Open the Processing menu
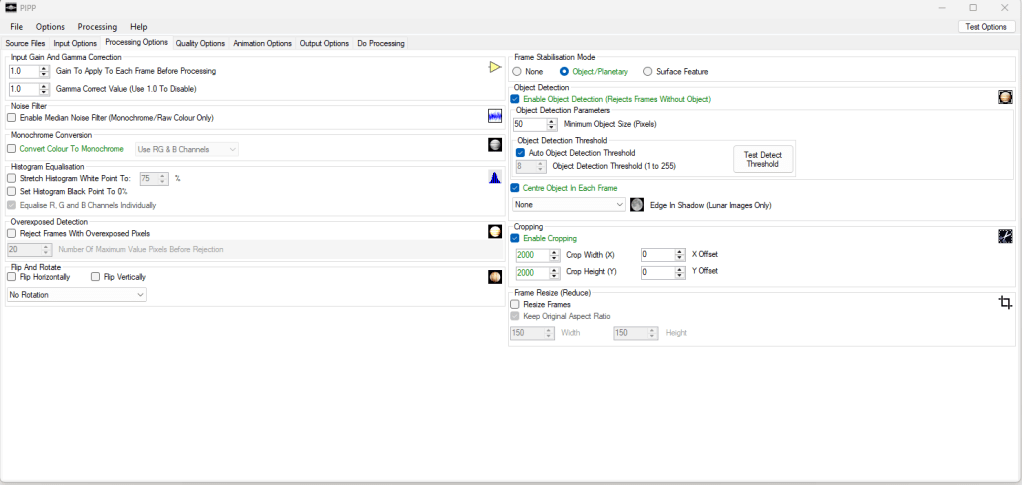 tap(97, 27)
